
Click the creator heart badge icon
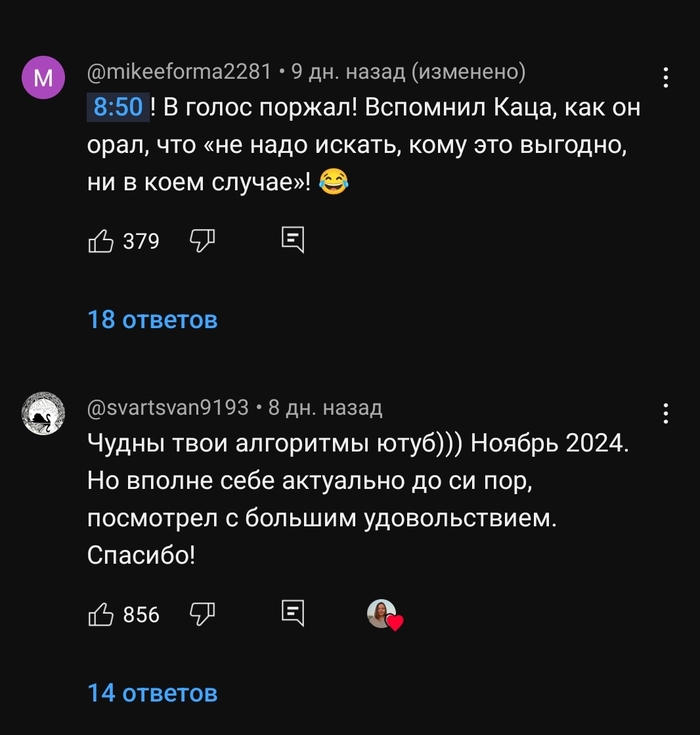pos(384,615)
